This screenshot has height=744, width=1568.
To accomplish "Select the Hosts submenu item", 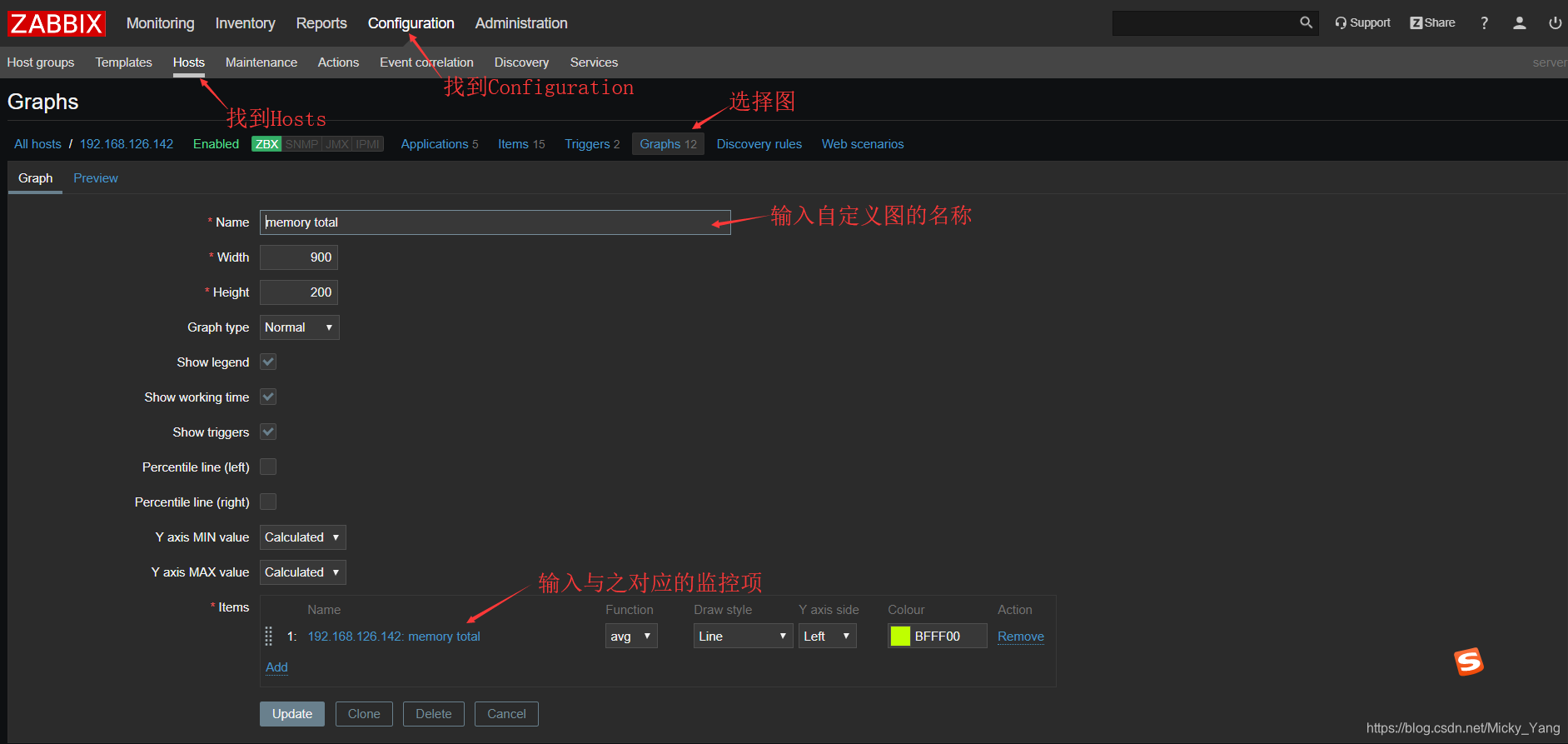I will click(189, 62).
